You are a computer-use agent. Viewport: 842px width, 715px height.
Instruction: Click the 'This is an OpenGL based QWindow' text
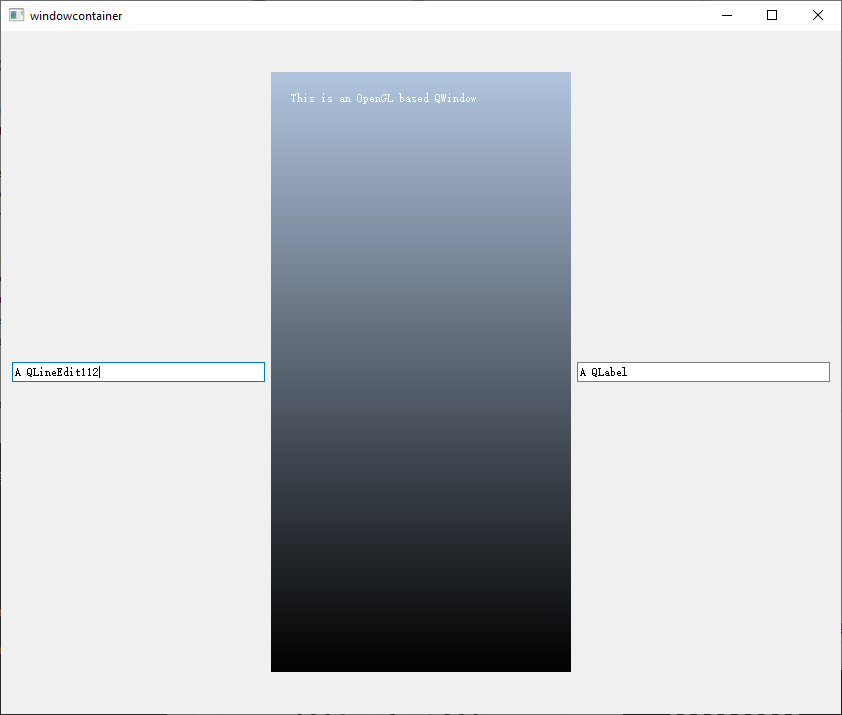(x=383, y=98)
